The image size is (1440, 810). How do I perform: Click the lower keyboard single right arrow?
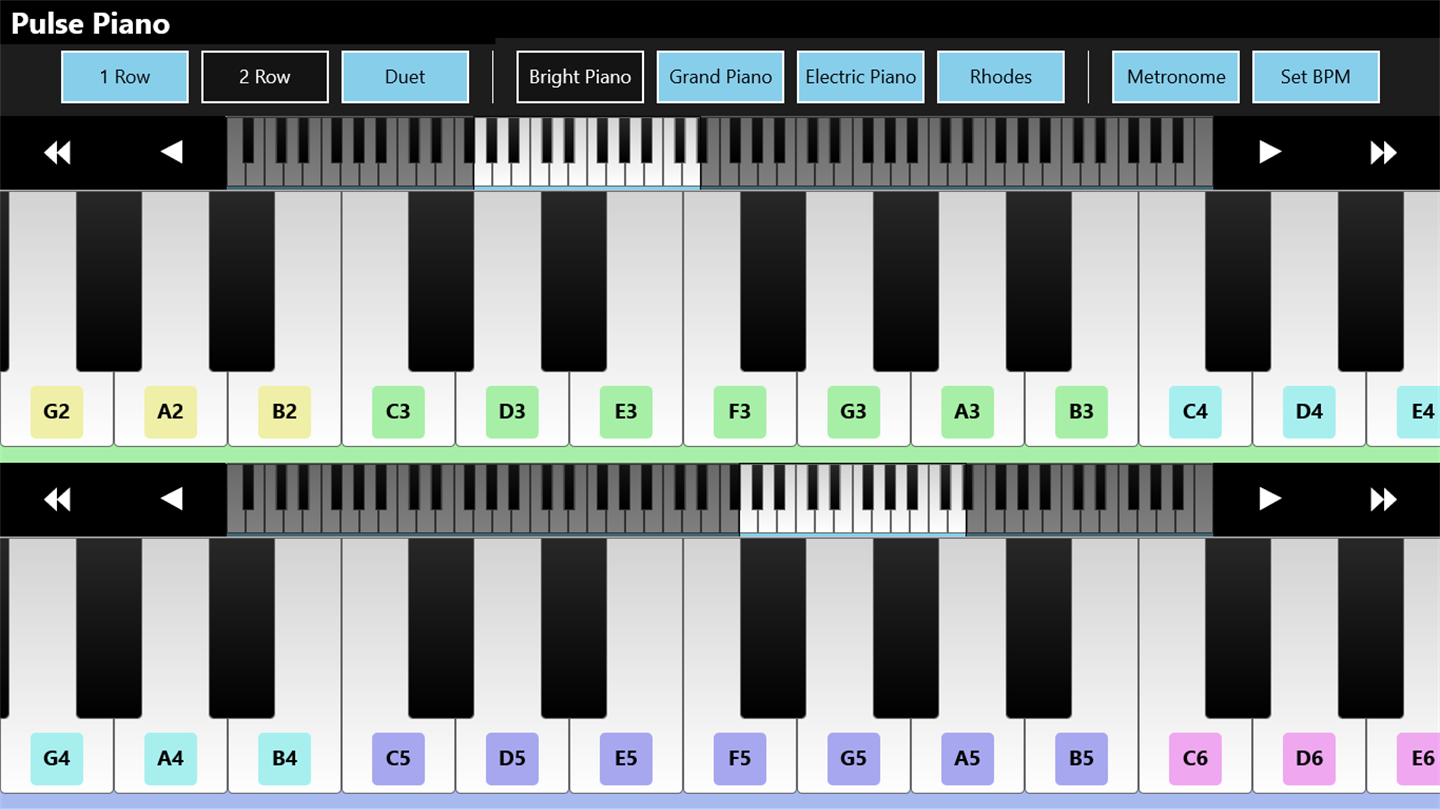click(x=1270, y=498)
